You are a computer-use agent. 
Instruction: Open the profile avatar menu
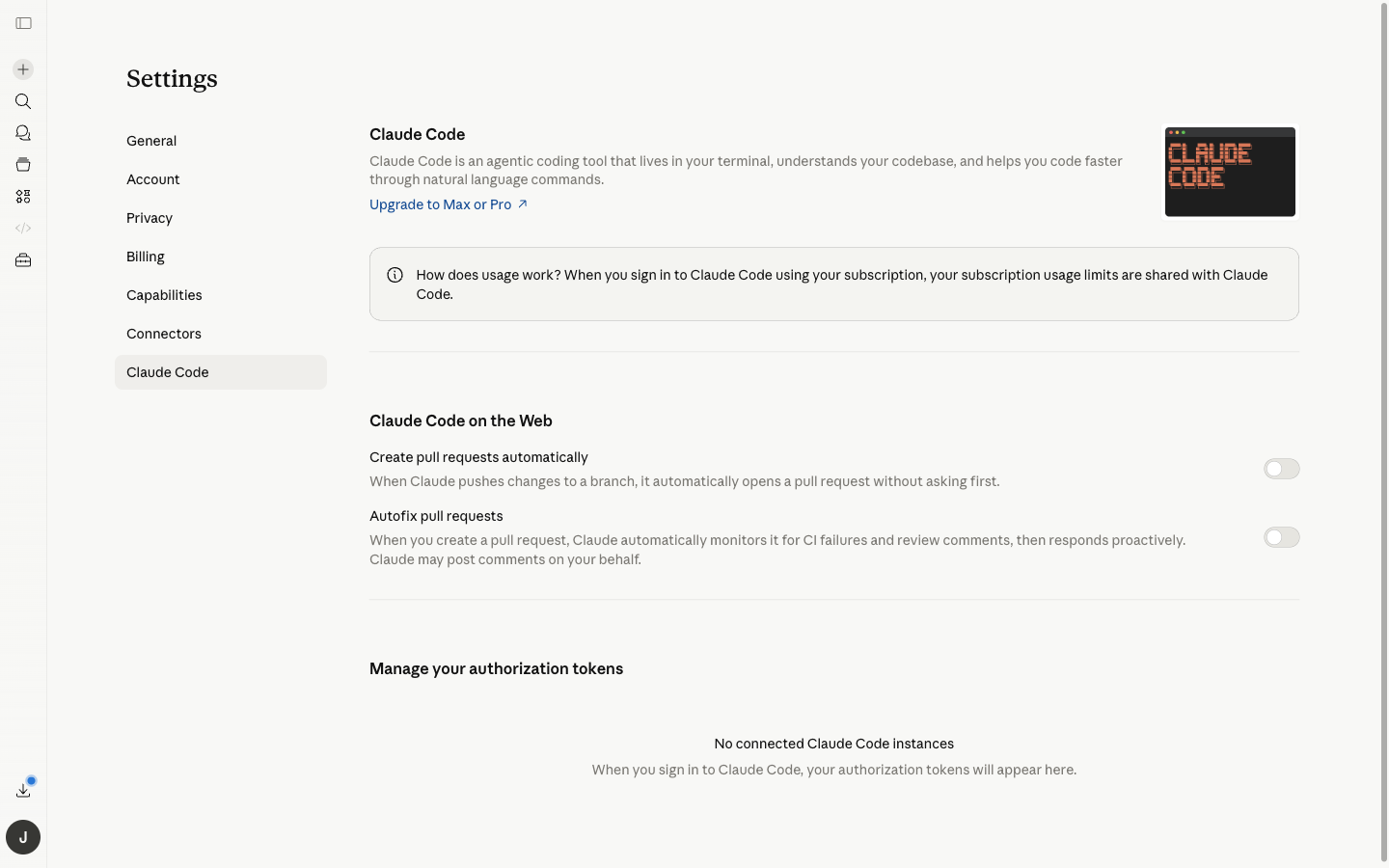[23, 837]
